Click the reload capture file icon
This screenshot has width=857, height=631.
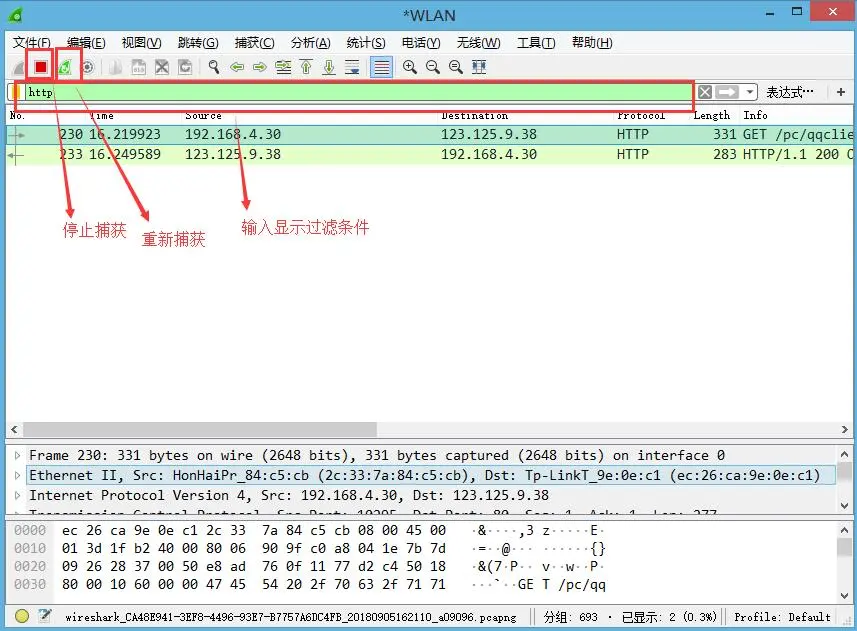coord(185,67)
